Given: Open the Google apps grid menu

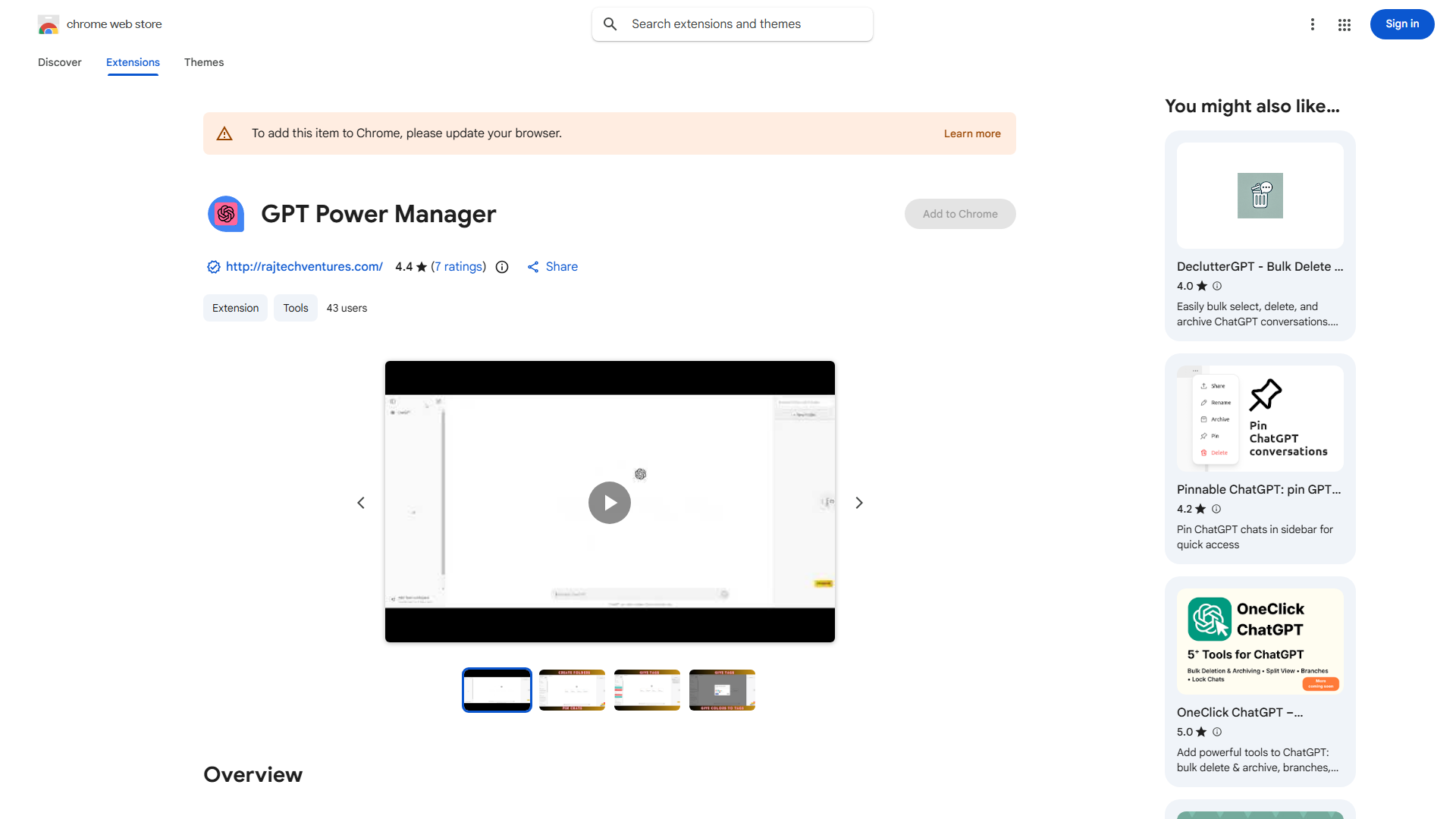Looking at the screenshot, I should (x=1344, y=24).
